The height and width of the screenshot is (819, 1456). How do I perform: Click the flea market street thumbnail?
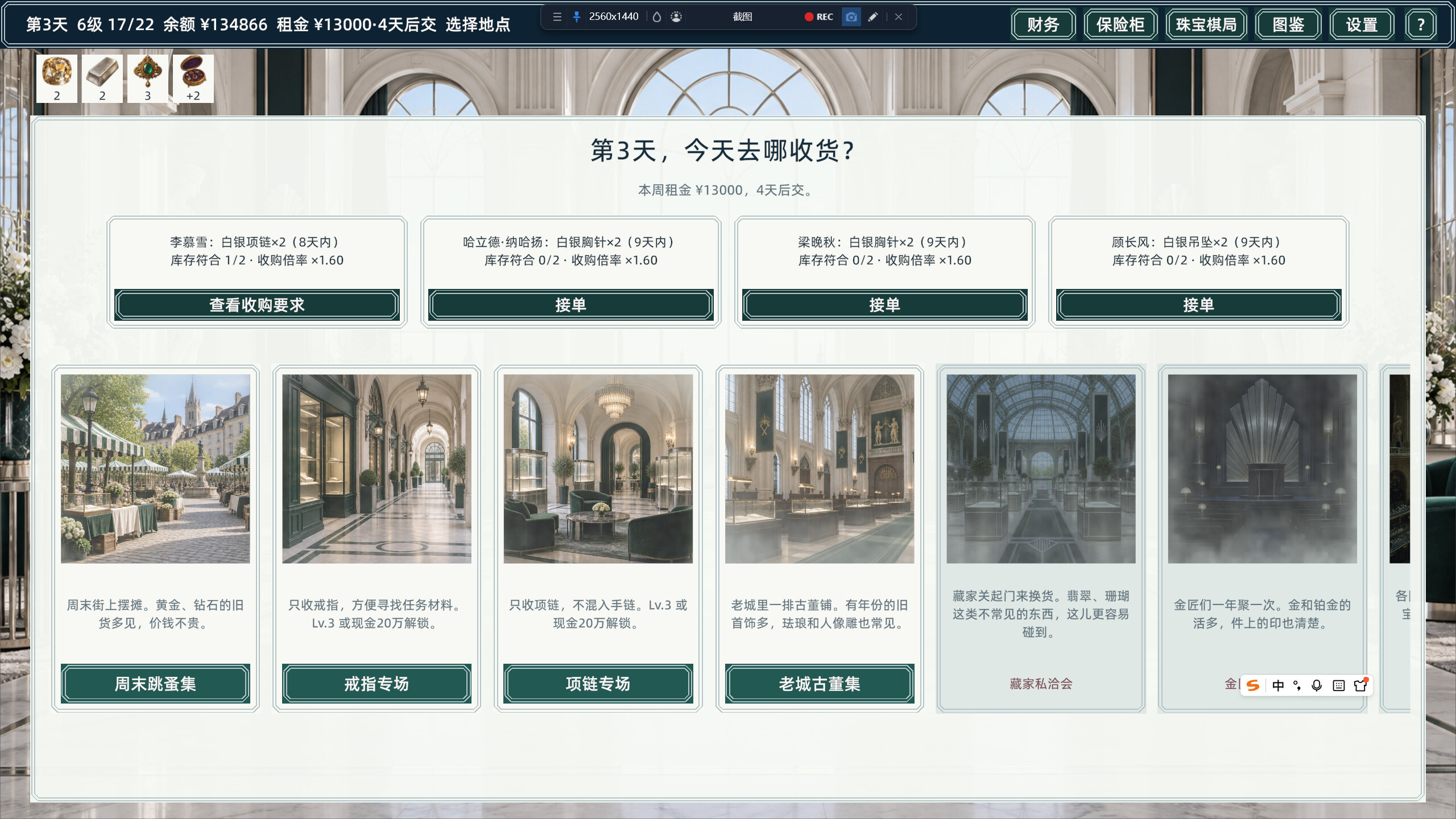[x=155, y=469]
